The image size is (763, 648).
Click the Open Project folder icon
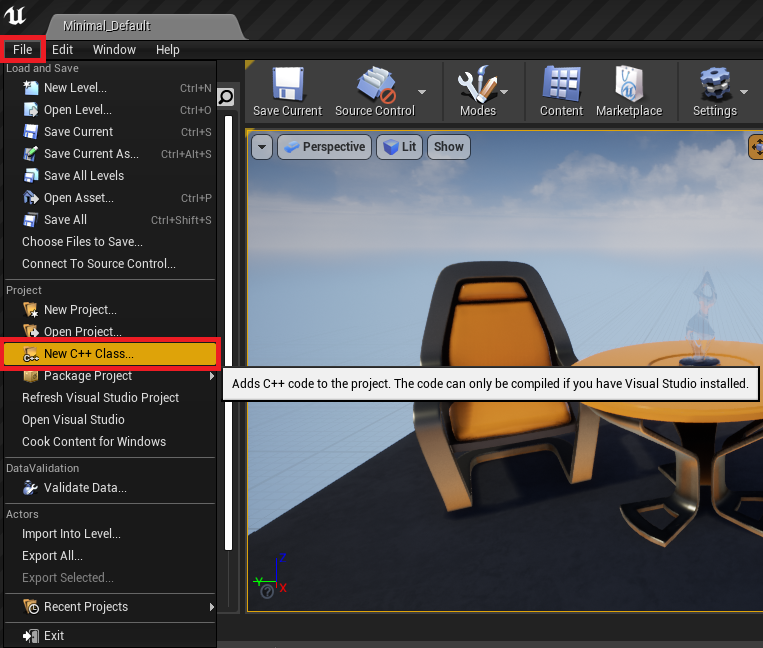[x=31, y=331]
